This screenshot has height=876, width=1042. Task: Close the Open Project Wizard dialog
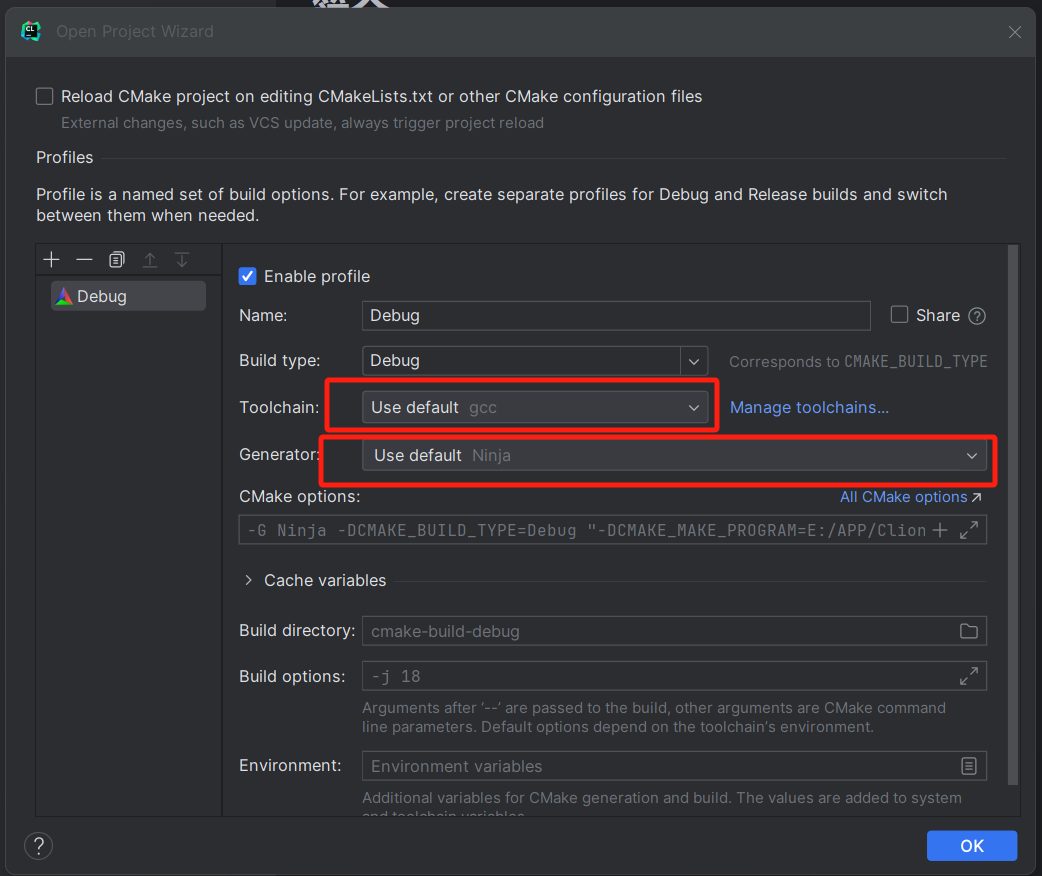[x=1014, y=32]
